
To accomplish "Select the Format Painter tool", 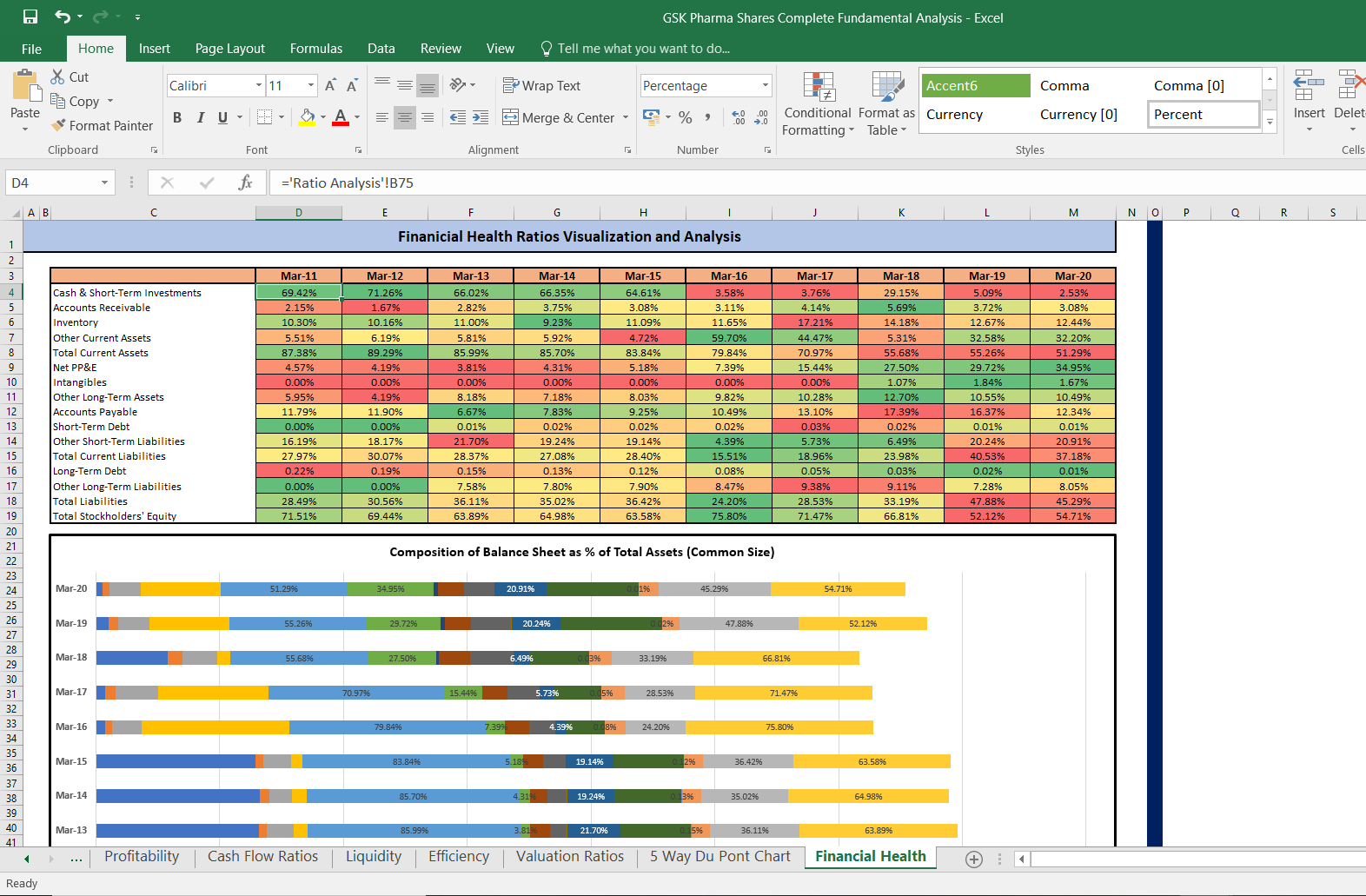I will click(x=102, y=125).
